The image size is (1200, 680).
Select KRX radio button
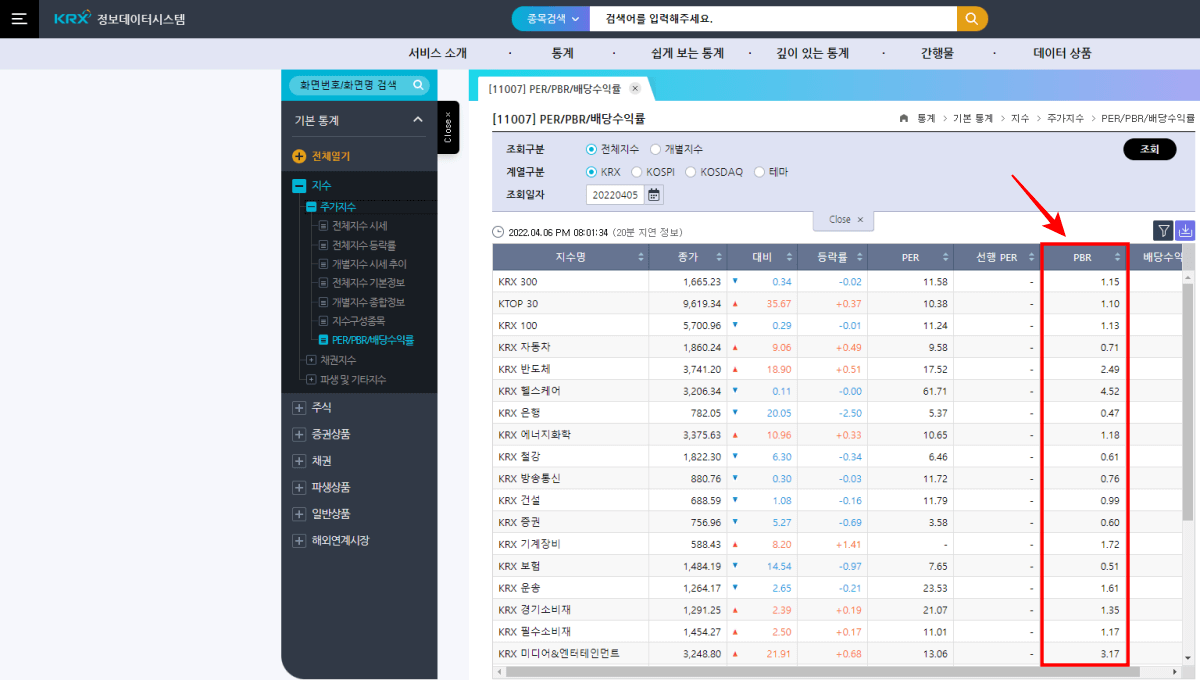591,172
